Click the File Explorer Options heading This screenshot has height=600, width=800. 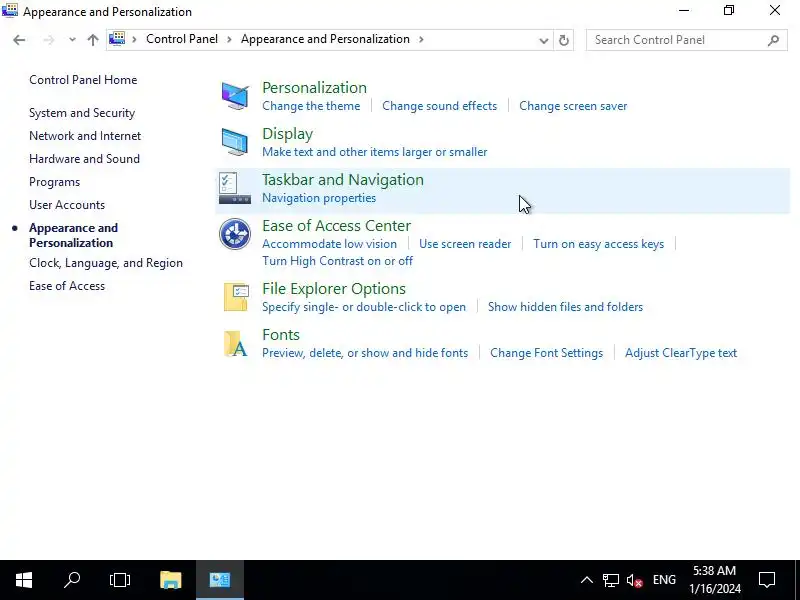[x=334, y=289]
